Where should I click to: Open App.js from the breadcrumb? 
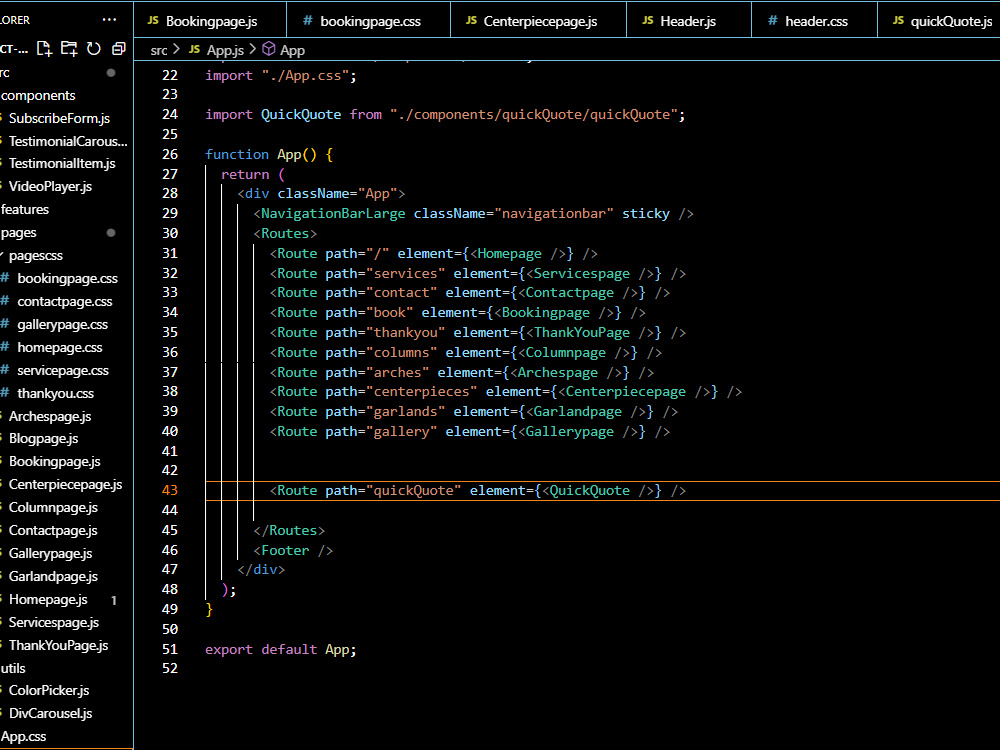[225, 49]
